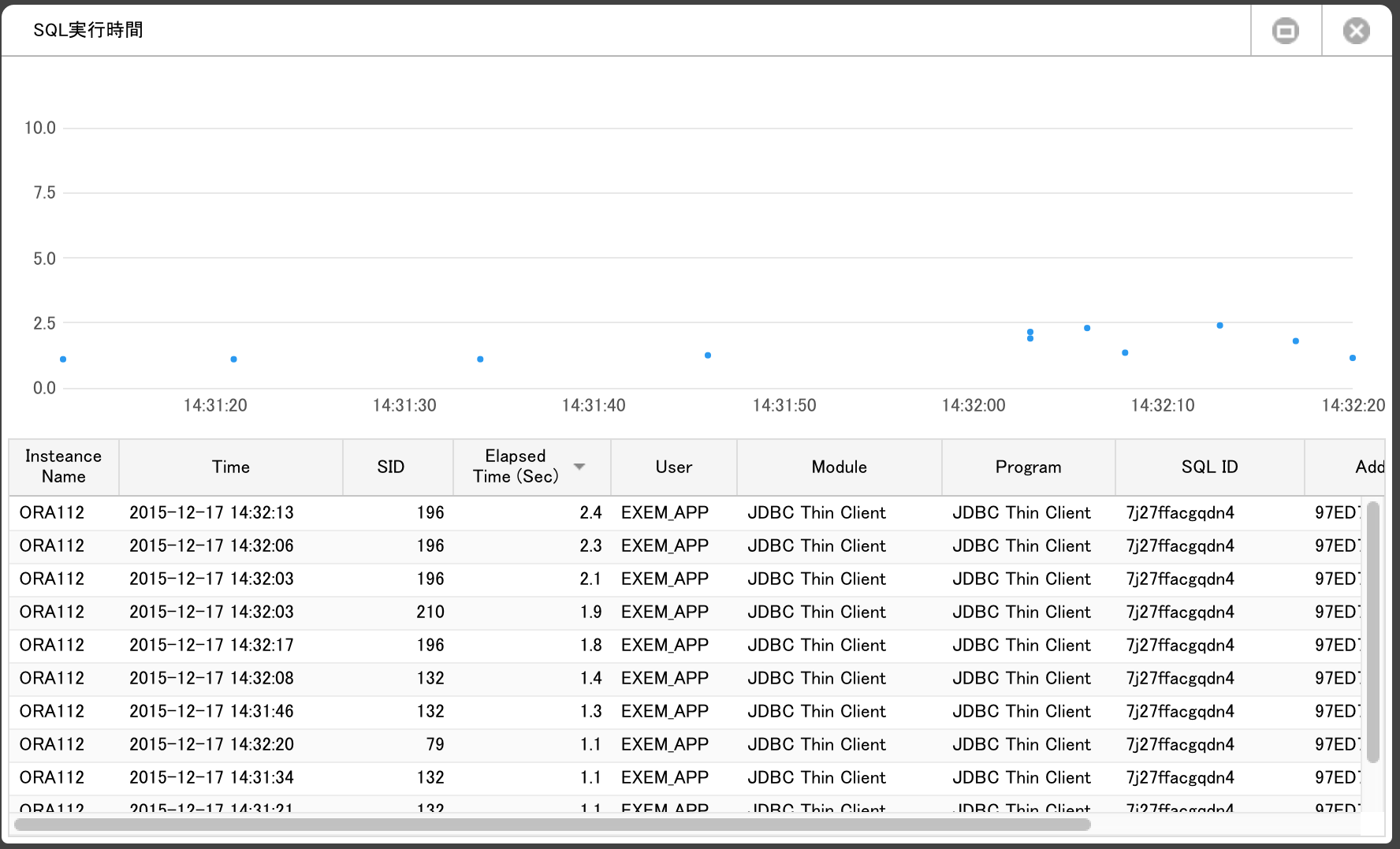
Task: Click elapsed time value 1.4
Action: pyautogui.click(x=590, y=678)
